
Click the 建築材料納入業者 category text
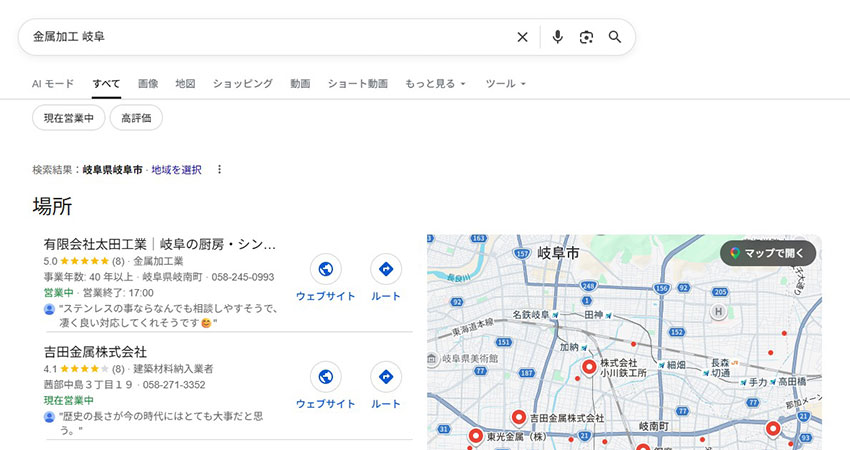(173, 369)
